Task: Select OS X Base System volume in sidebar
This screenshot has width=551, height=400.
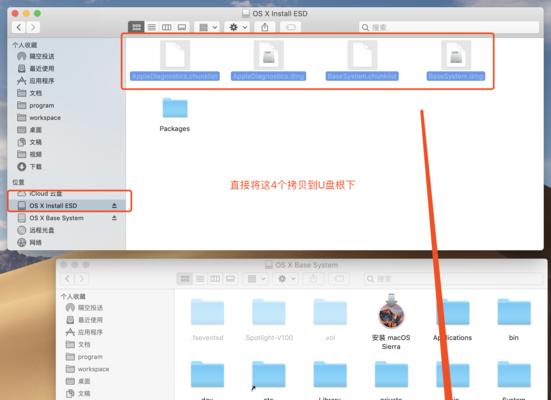Action: point(67,218)
